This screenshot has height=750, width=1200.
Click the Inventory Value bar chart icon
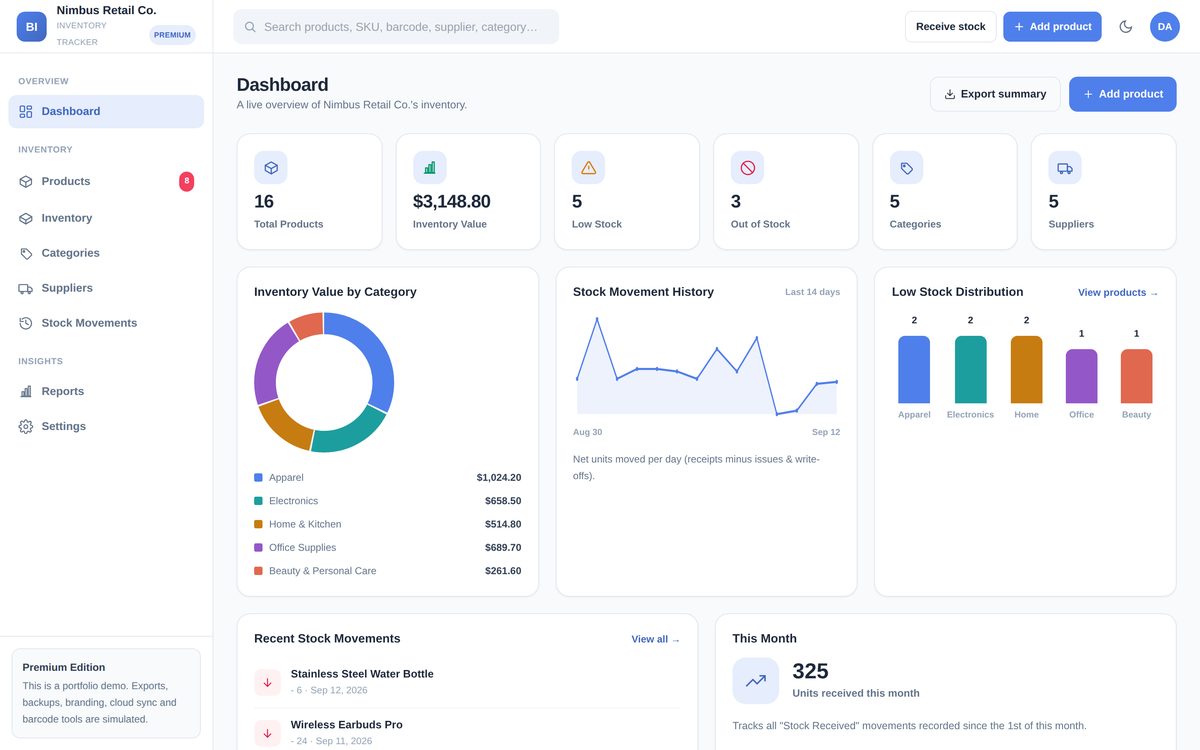[x=430, y=168]
